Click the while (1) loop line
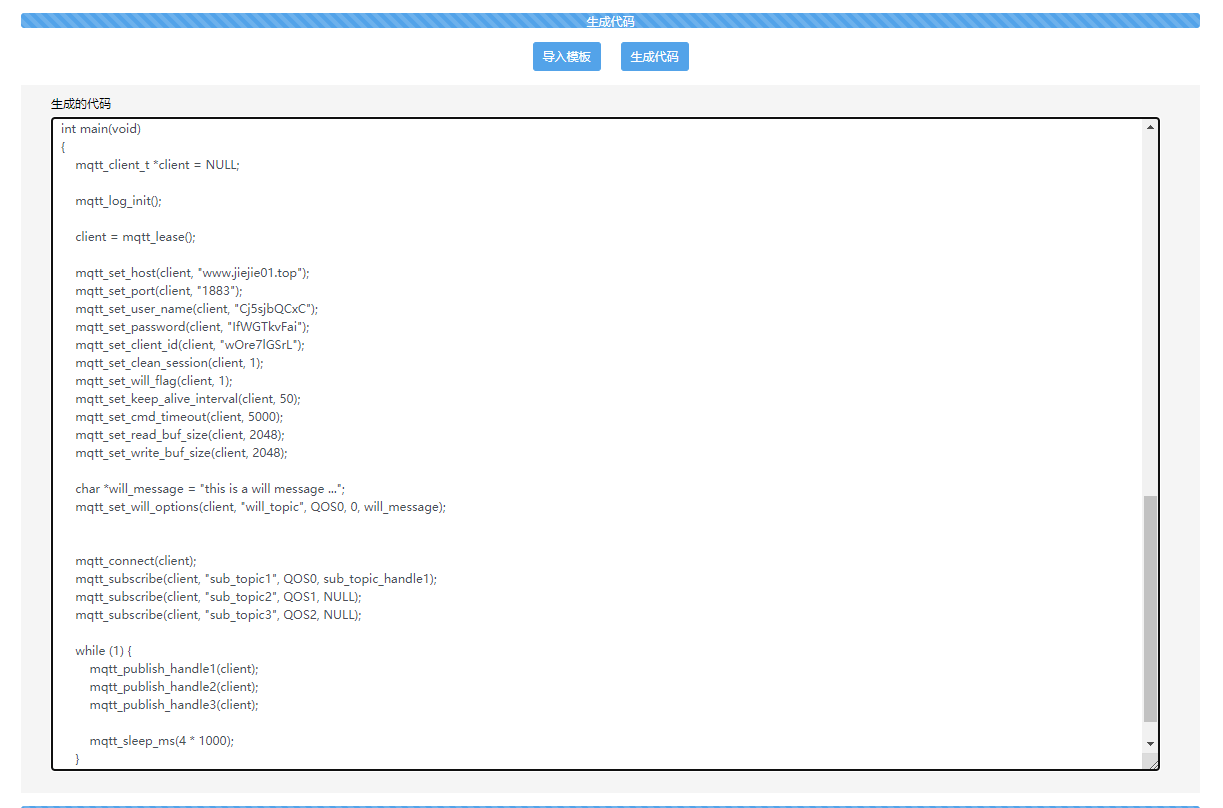This screenshot has width=1223, height=808. (102, 650)
